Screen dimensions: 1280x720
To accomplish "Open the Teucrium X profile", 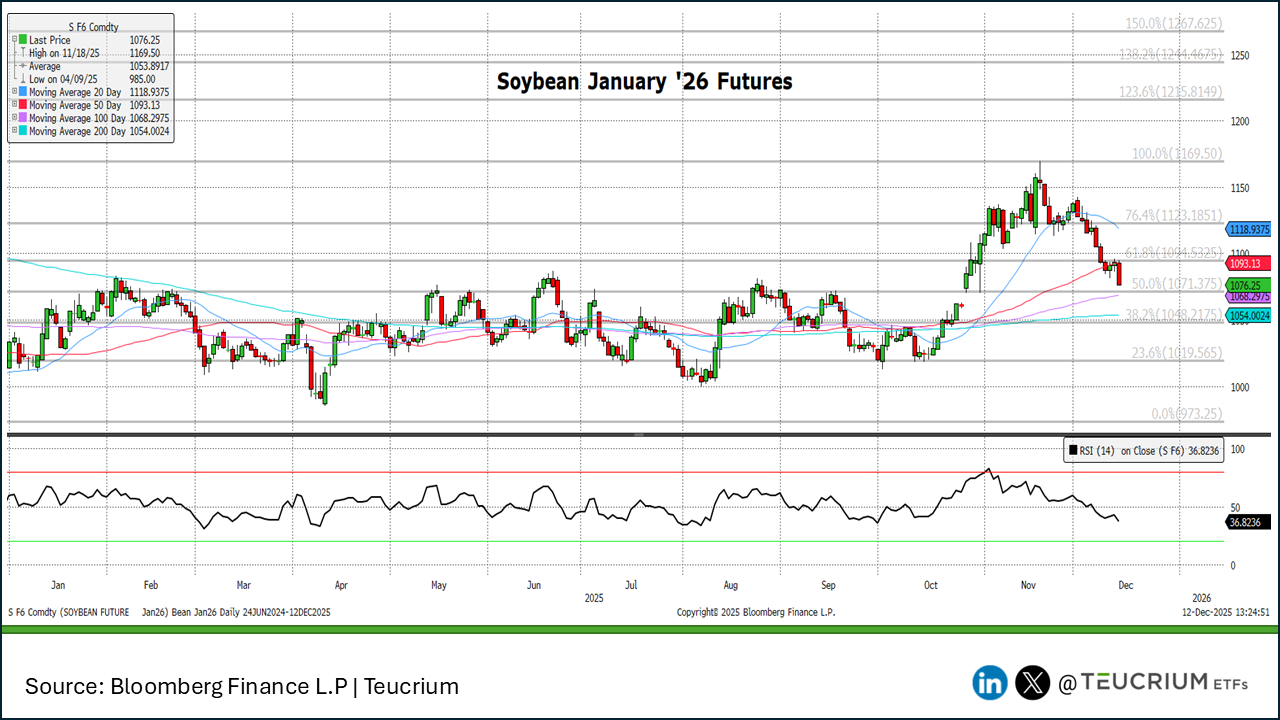I will point(1031,682).
